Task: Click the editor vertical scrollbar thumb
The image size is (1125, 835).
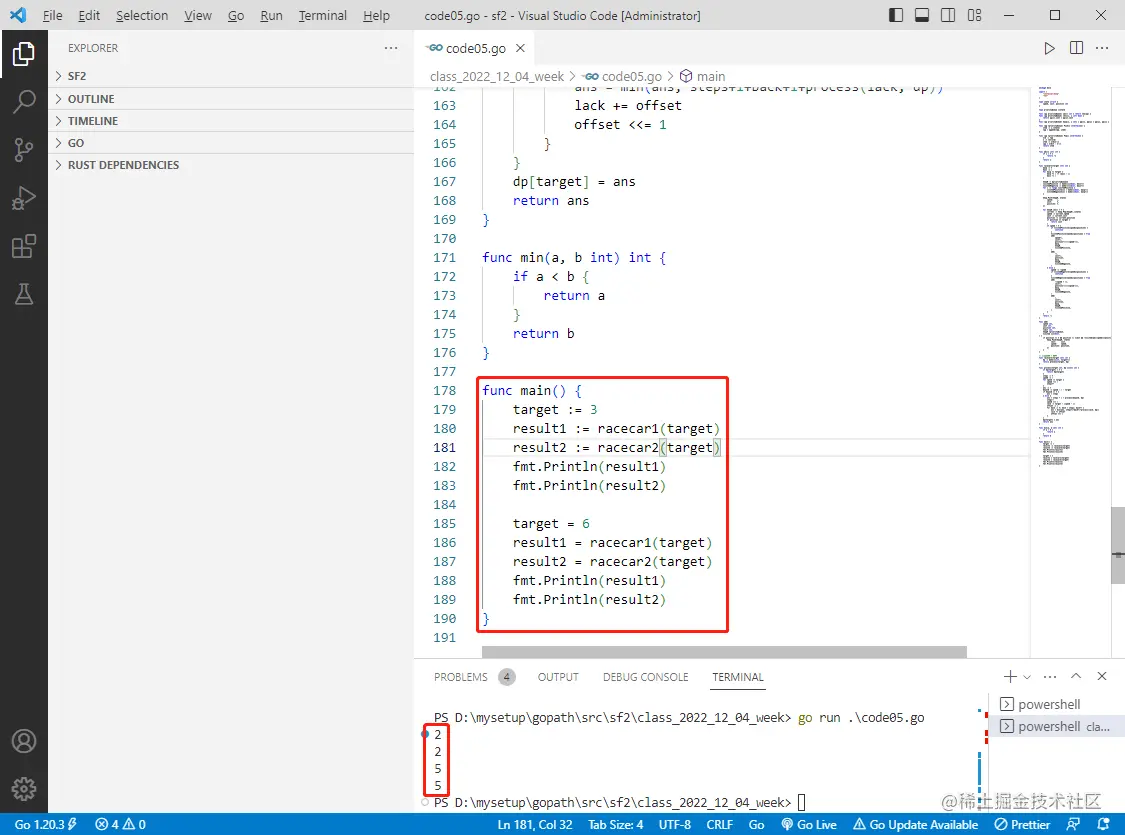Action: (x=1118, y=545)
